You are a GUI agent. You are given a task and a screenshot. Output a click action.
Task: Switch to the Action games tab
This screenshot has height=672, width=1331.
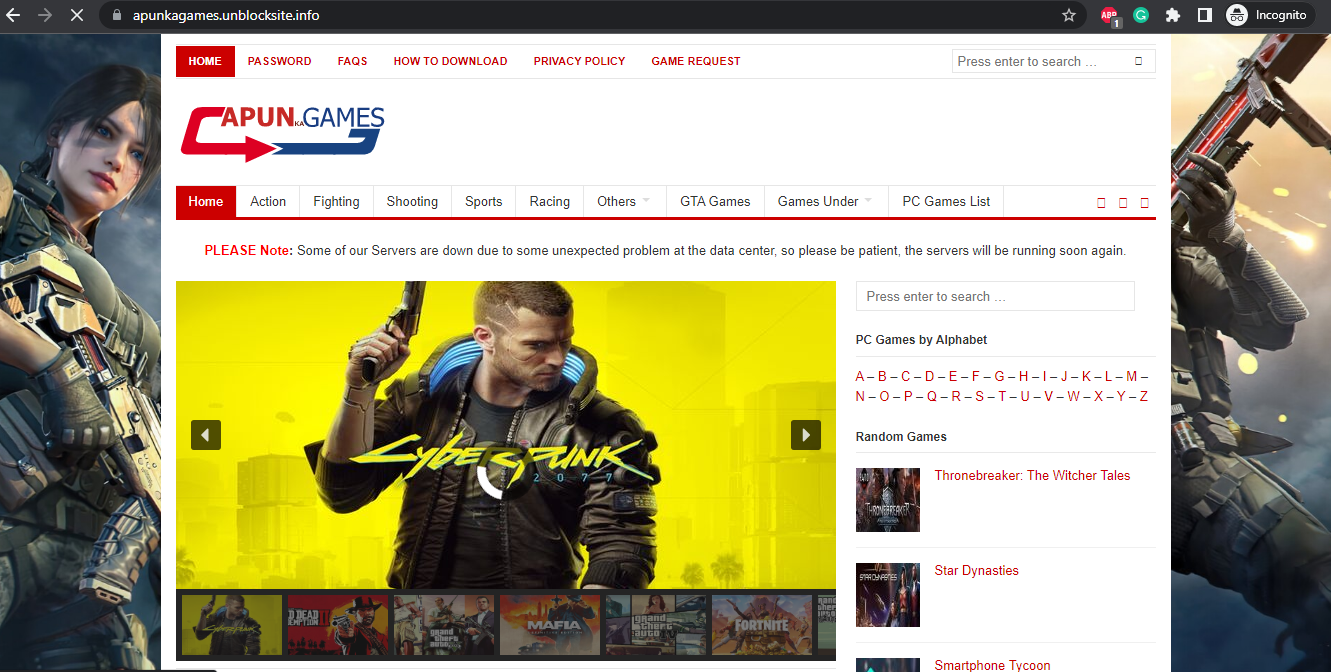(x=267, y=201)
